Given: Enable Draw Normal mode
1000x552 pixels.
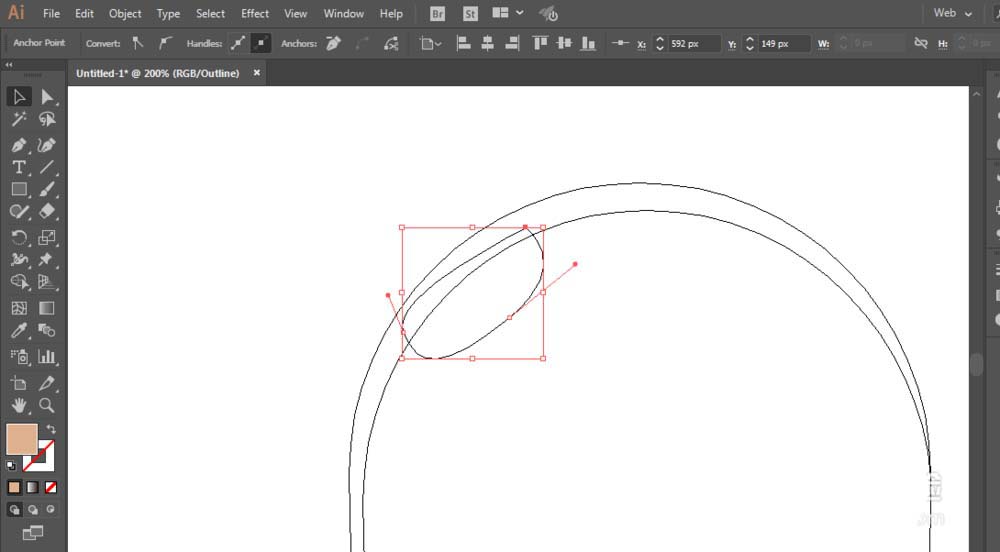Looking at the screenshot, I should pos(14,509).
